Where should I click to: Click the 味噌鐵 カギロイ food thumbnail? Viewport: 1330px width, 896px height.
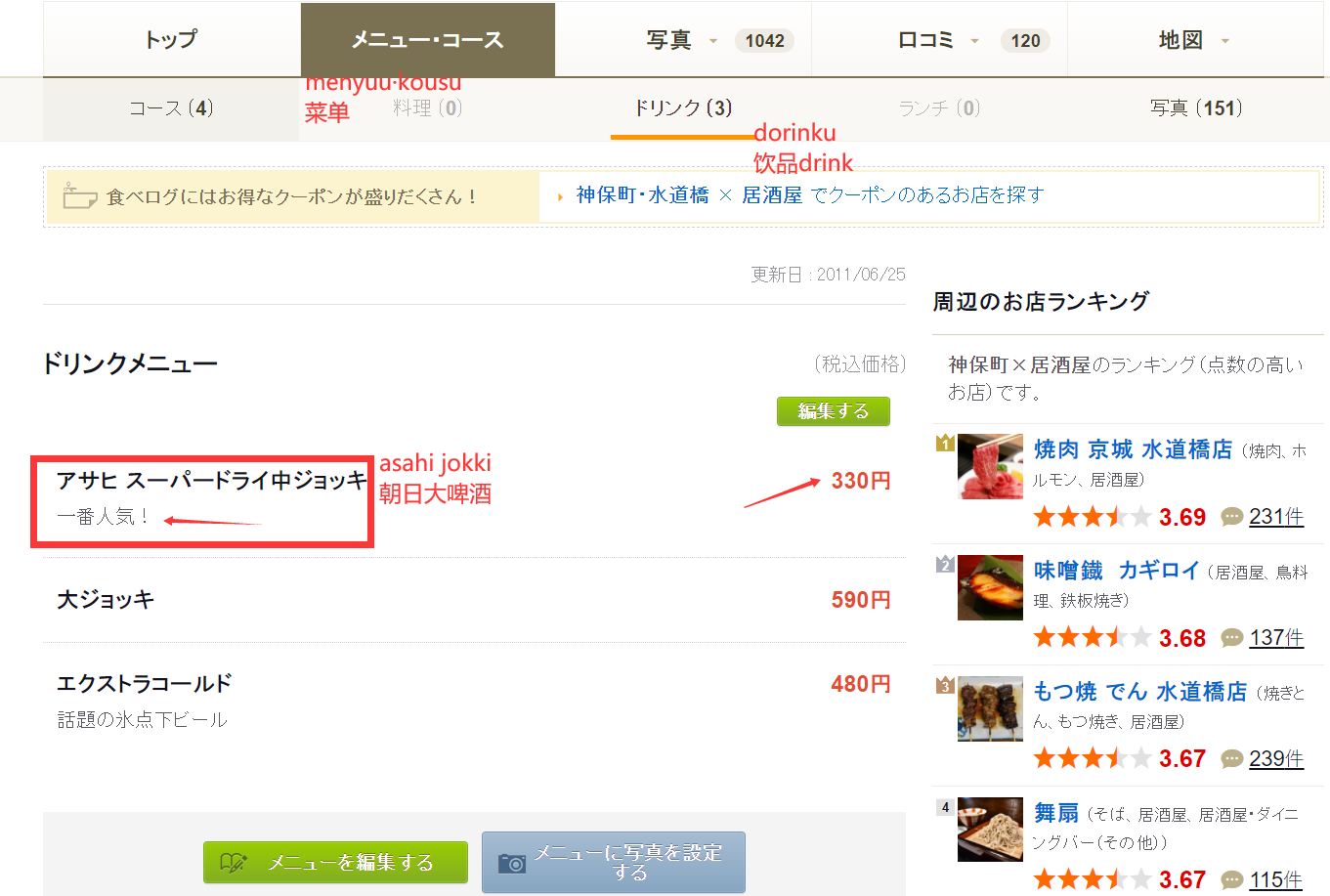coord(990,588)
